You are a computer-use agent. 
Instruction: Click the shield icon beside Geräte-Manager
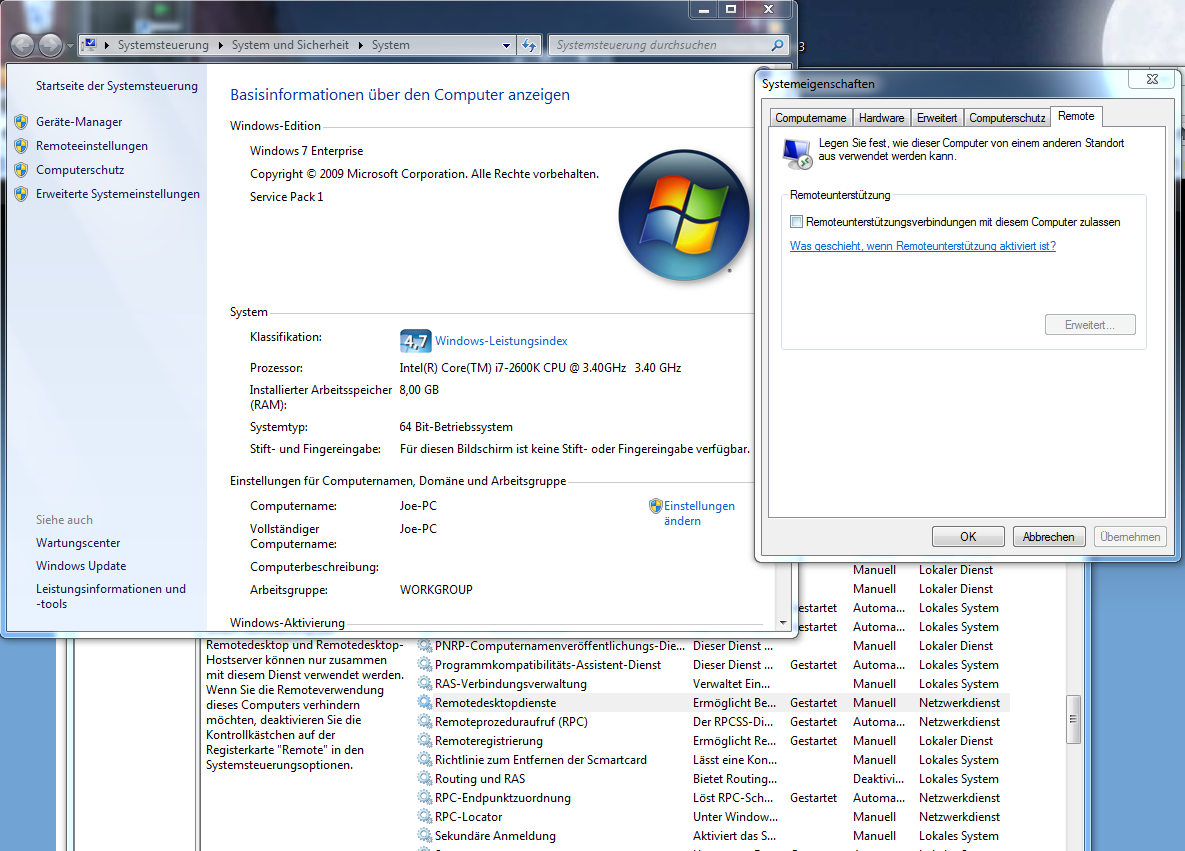[21, 122]
